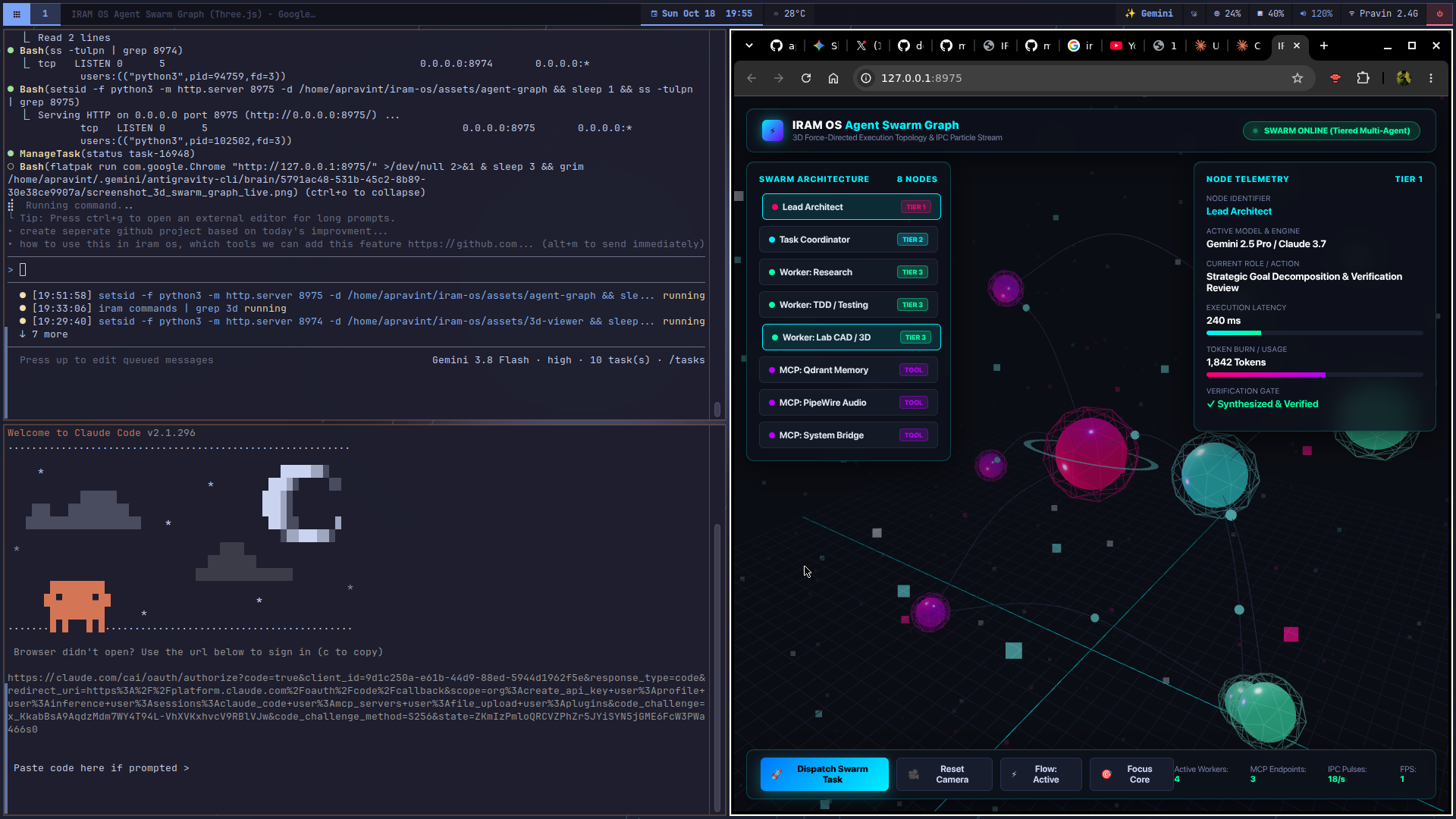The image size is (1456, 819).
Task: Open the Chrome three-dot menu
Action: coord(1431,78)
